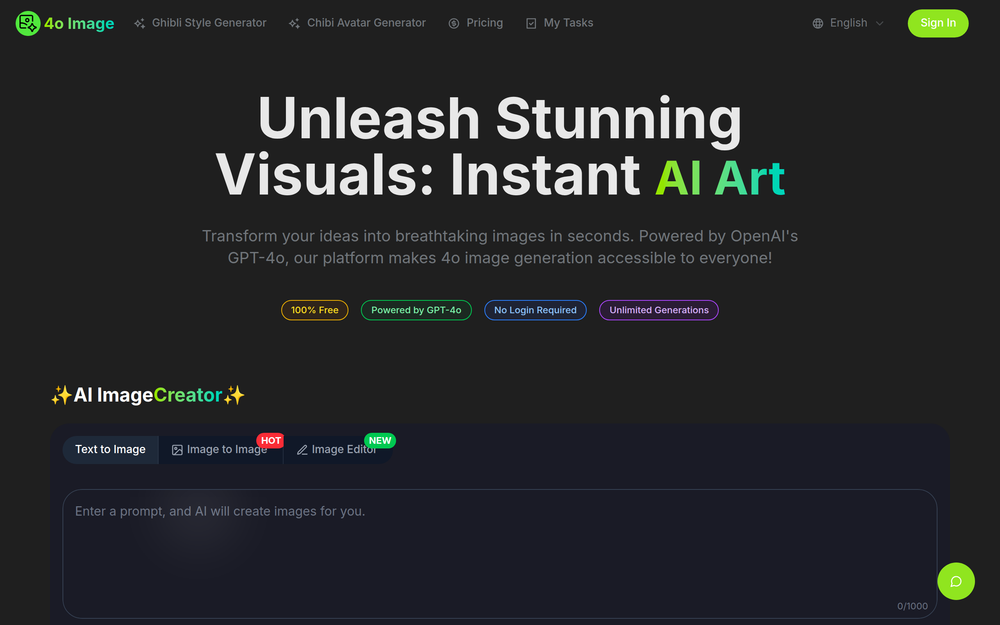
Task: Select the Text to Image tab
Action: [110, 450]
